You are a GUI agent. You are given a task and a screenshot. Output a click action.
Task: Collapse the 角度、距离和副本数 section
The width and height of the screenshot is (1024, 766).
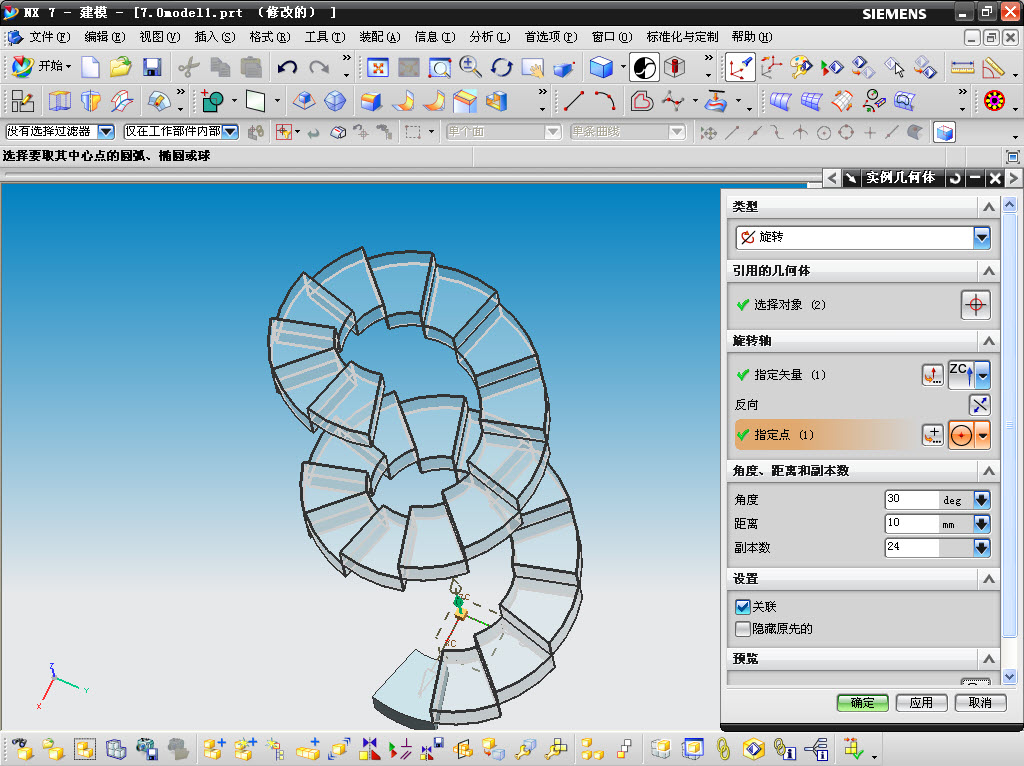[x=989, y=471]
